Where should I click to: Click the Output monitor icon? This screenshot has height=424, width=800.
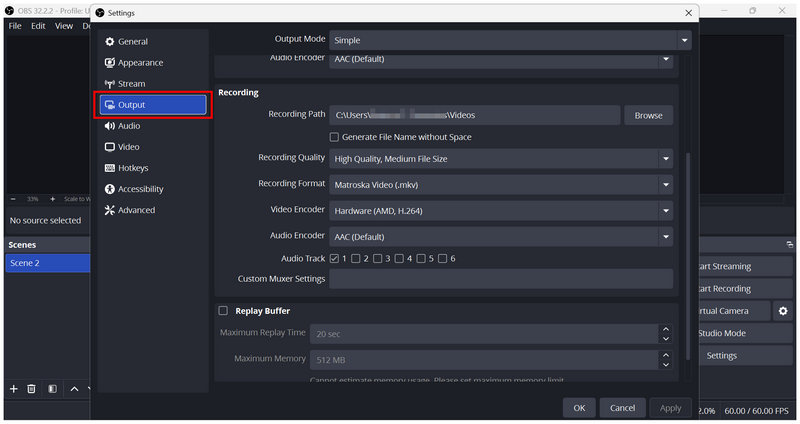(x=110, y=105)
